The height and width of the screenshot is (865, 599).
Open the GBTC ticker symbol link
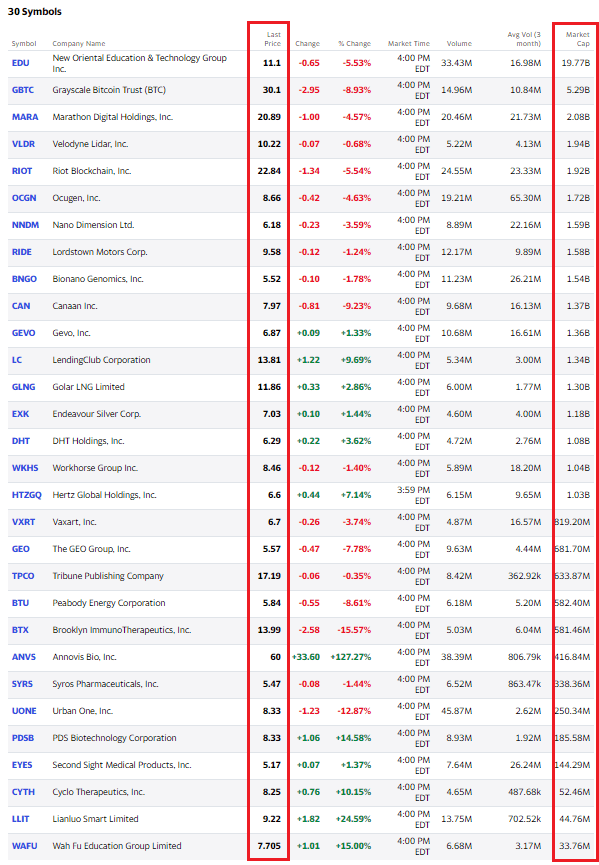pos(23,90)
